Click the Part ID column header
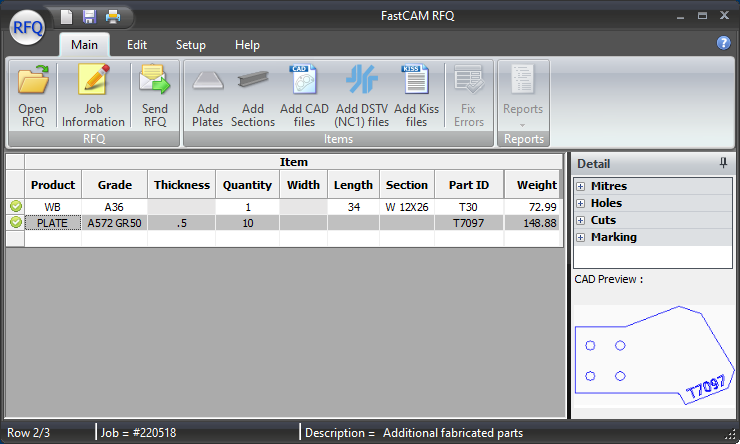 click(x=469, y=184)
